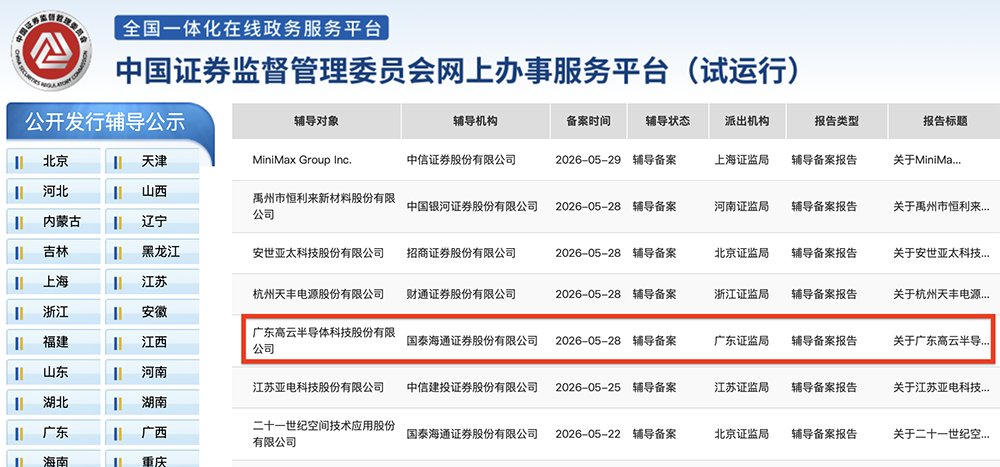Choose the 安徽 region button
Image resolution: width=1000 pixels, height=467 pixels.
click(x=152, y=312)
